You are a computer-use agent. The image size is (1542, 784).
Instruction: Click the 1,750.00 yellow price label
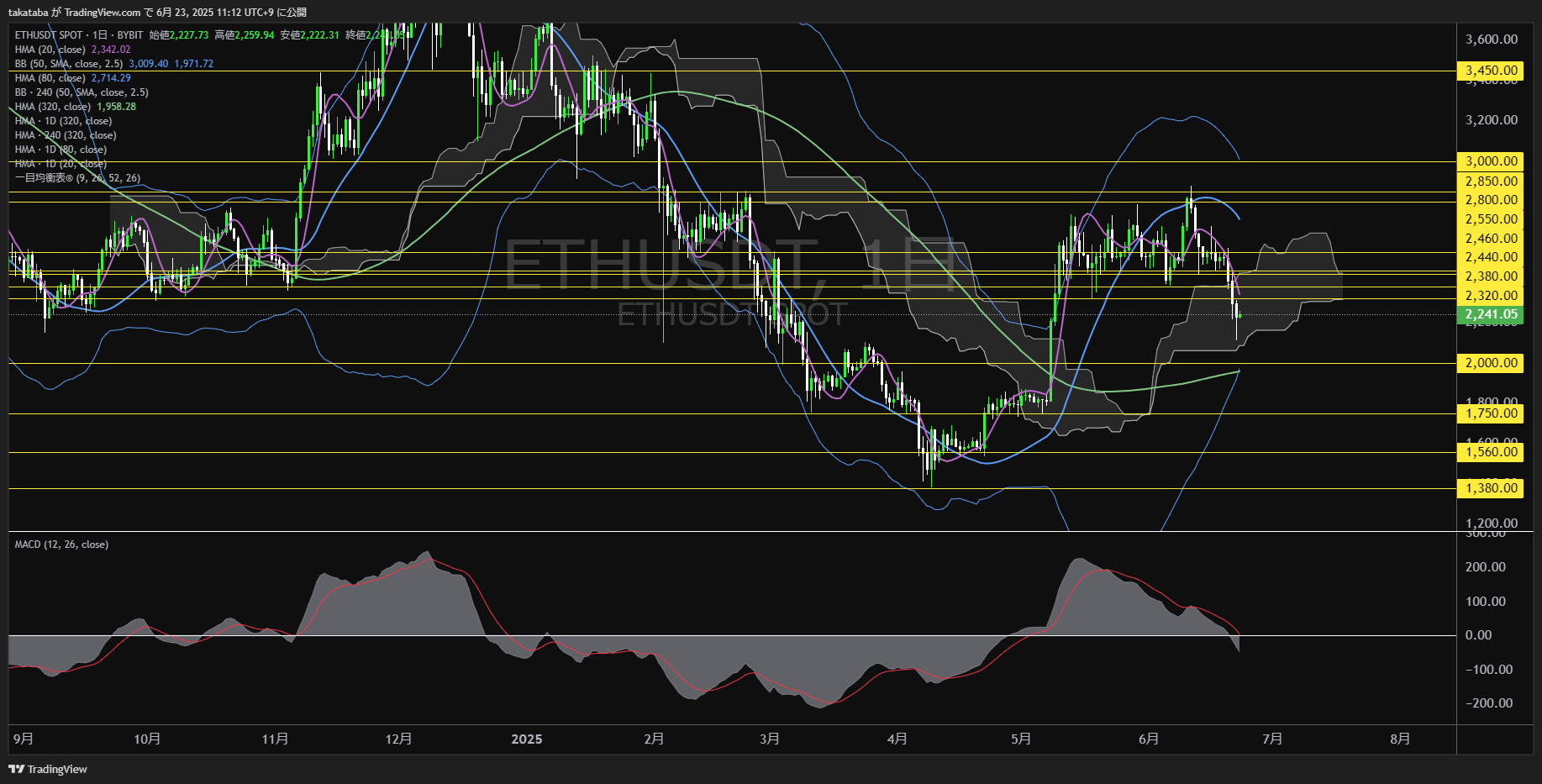[x=1491, y=413]
